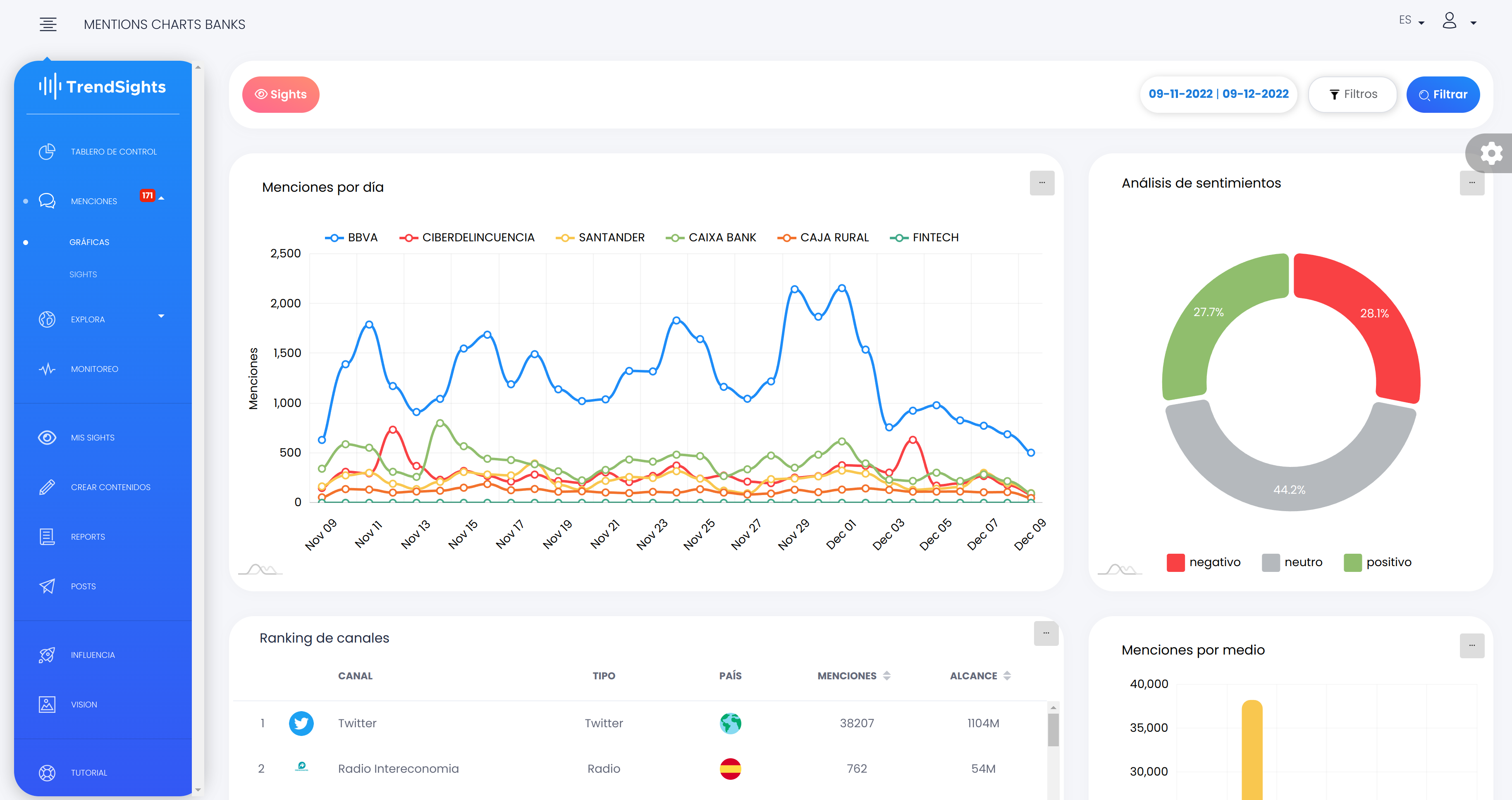Viewport: 1512px width, 800px height.
Task: Click red 28.1% donut segment
Action: coord(1374,314)
